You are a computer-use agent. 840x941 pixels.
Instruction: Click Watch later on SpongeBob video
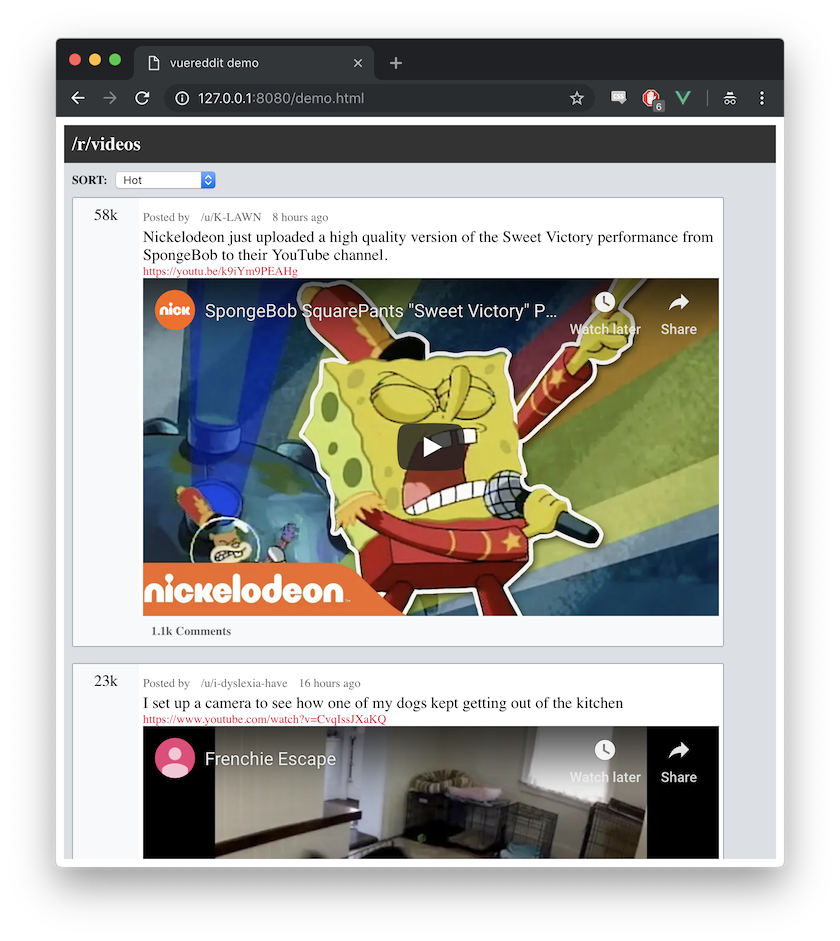(605, 314)
